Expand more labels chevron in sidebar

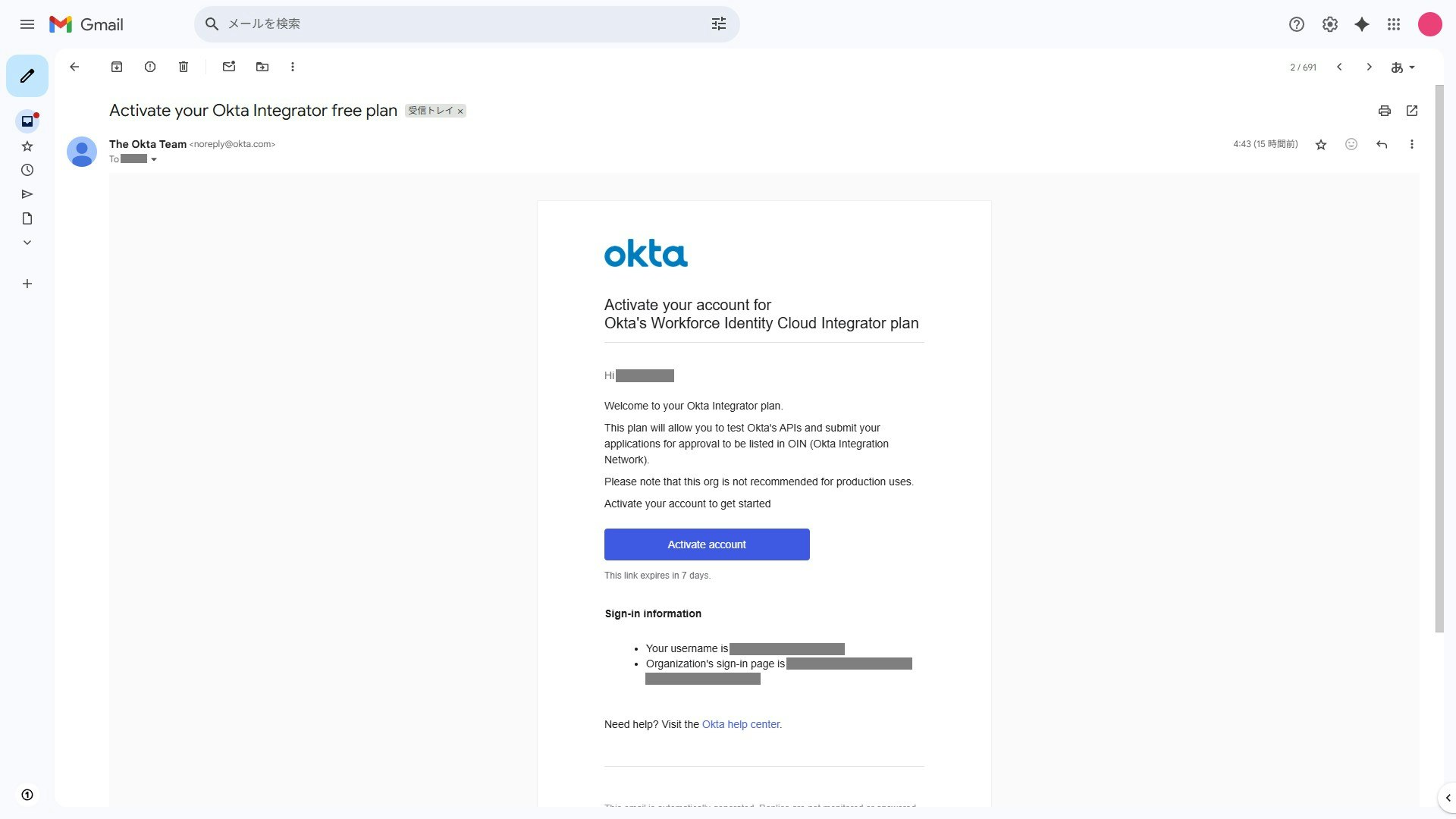pos(27,243)
